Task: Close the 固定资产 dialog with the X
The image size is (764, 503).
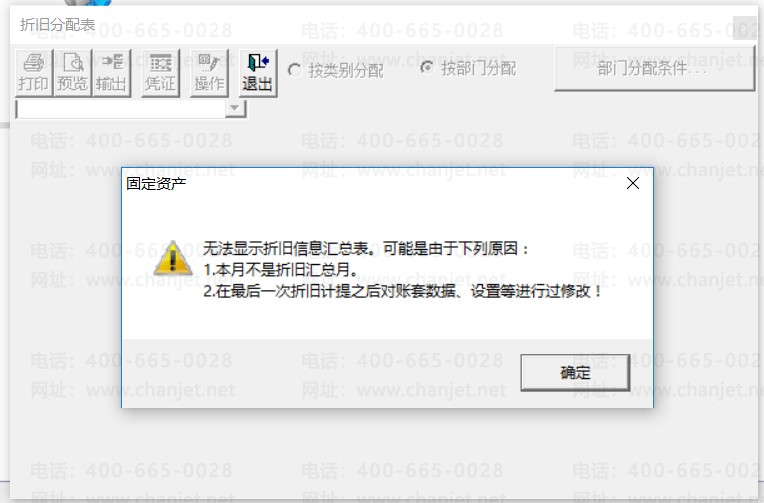Action: pyautogui.click(x=633, y=183)
